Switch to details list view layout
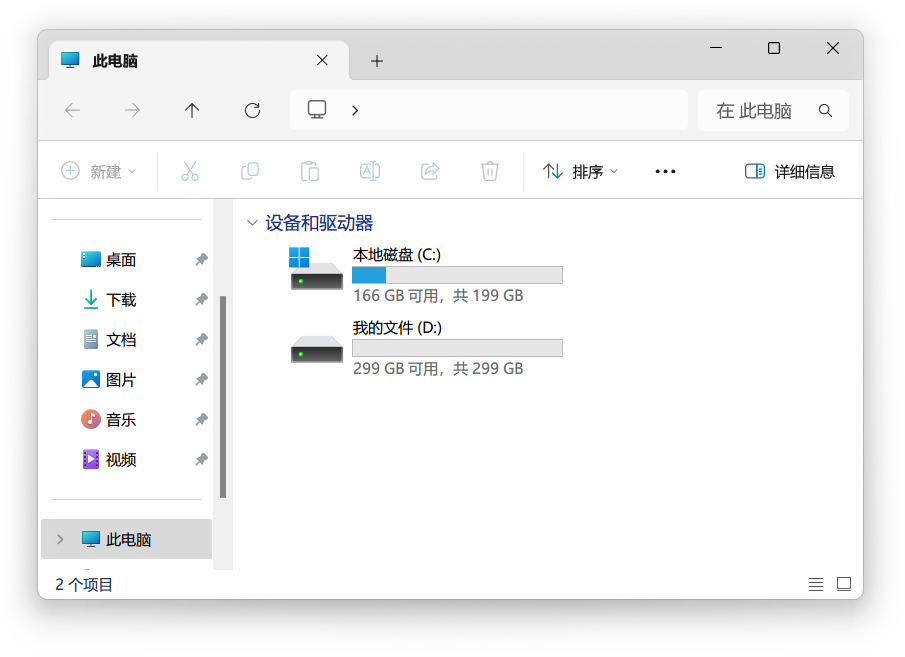 coord(816,584)
